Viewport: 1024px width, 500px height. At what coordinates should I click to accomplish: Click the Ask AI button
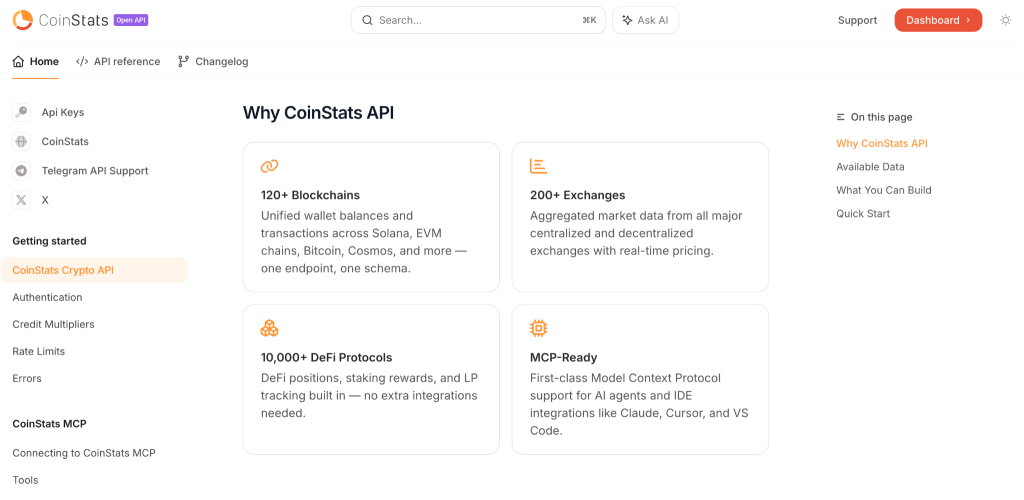646,20
